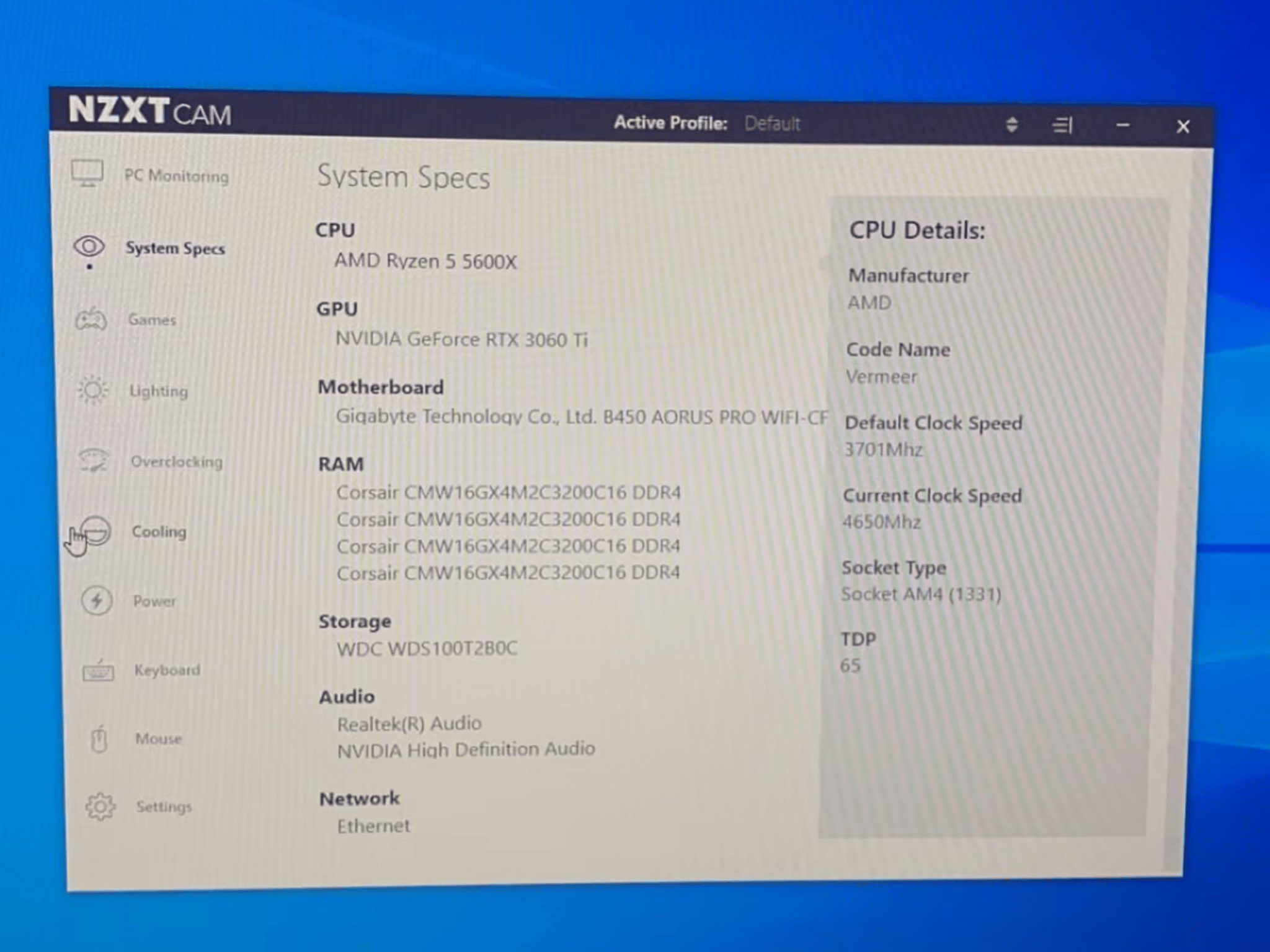Click the PC Monitoring monitor icon

click(87, 173)
